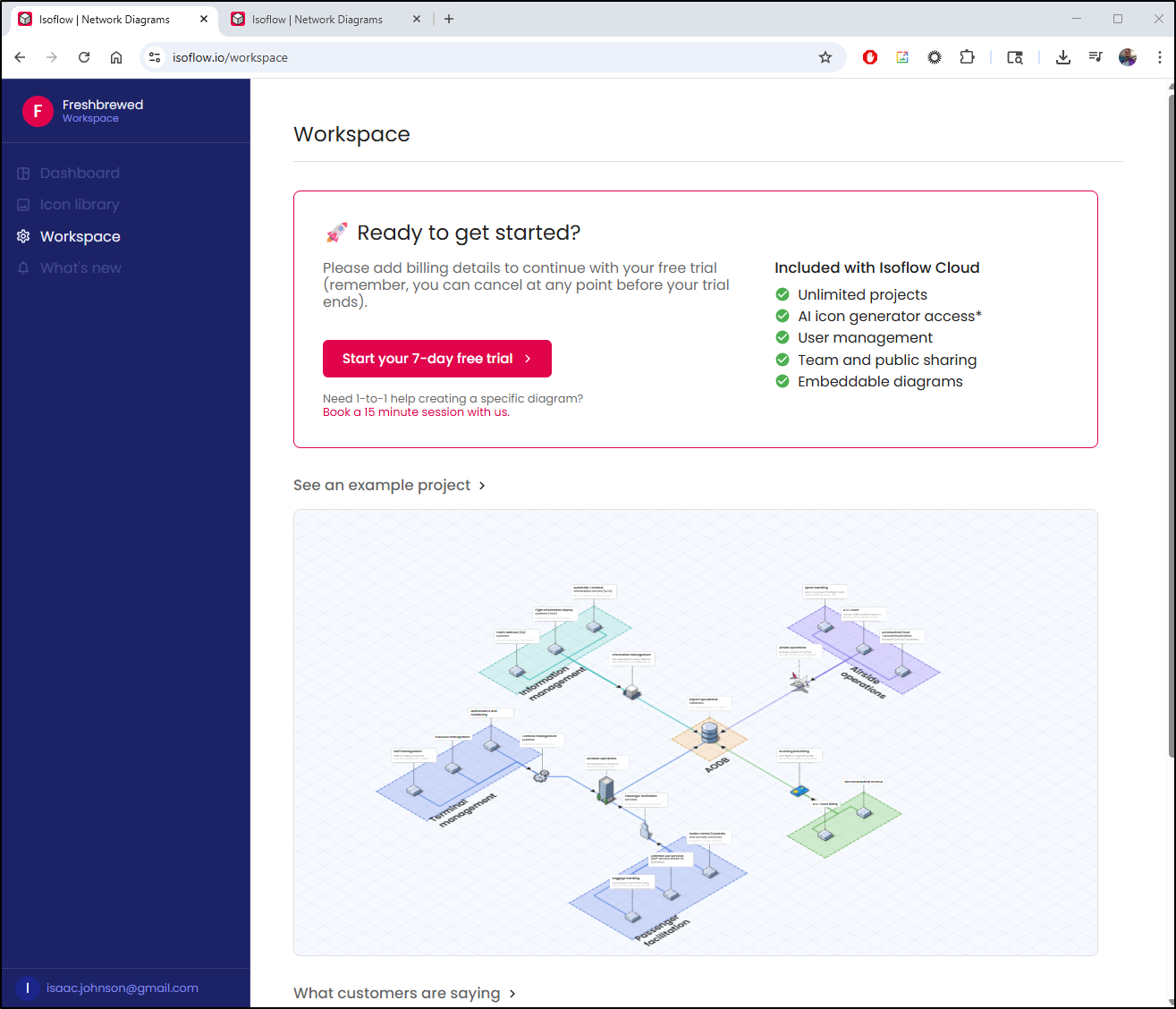Reload the current page
Image resolution: width=1176 pixels, height=1009 pixels.
[x=84, y=57]
